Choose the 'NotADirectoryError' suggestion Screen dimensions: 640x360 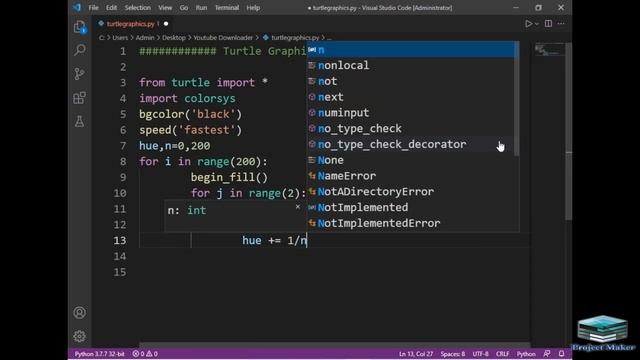pyautogui.click(x=410, y=192)
